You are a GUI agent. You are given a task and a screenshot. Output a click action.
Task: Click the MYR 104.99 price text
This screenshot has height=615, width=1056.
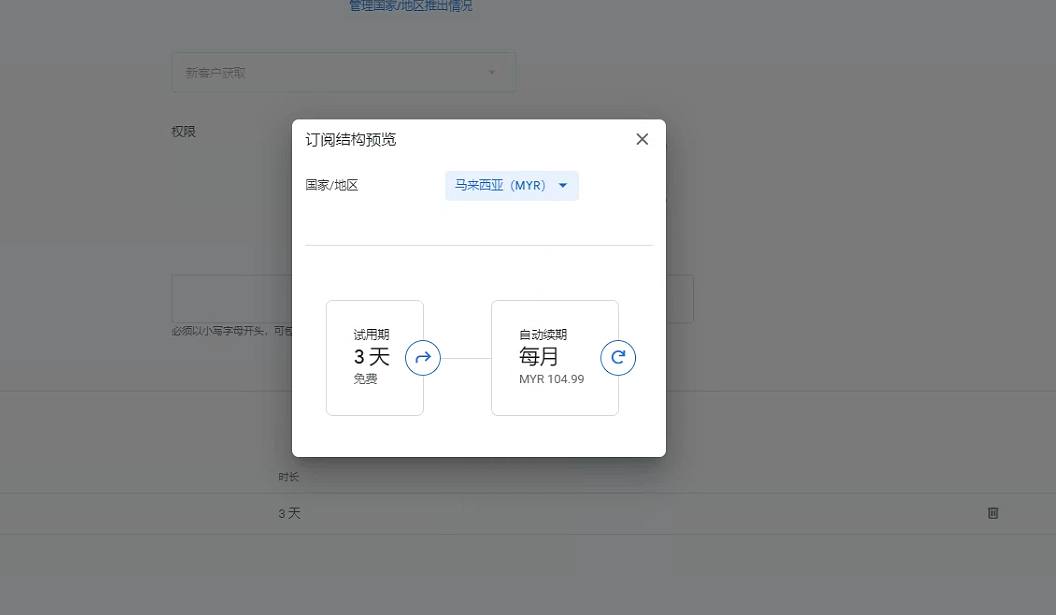pos(552,379)
